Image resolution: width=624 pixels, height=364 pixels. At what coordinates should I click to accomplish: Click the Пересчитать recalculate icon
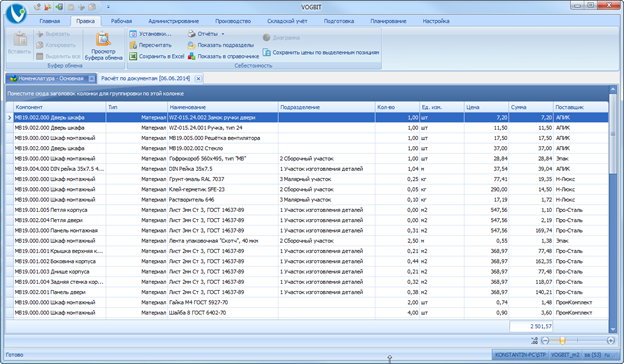pos(133,45)
